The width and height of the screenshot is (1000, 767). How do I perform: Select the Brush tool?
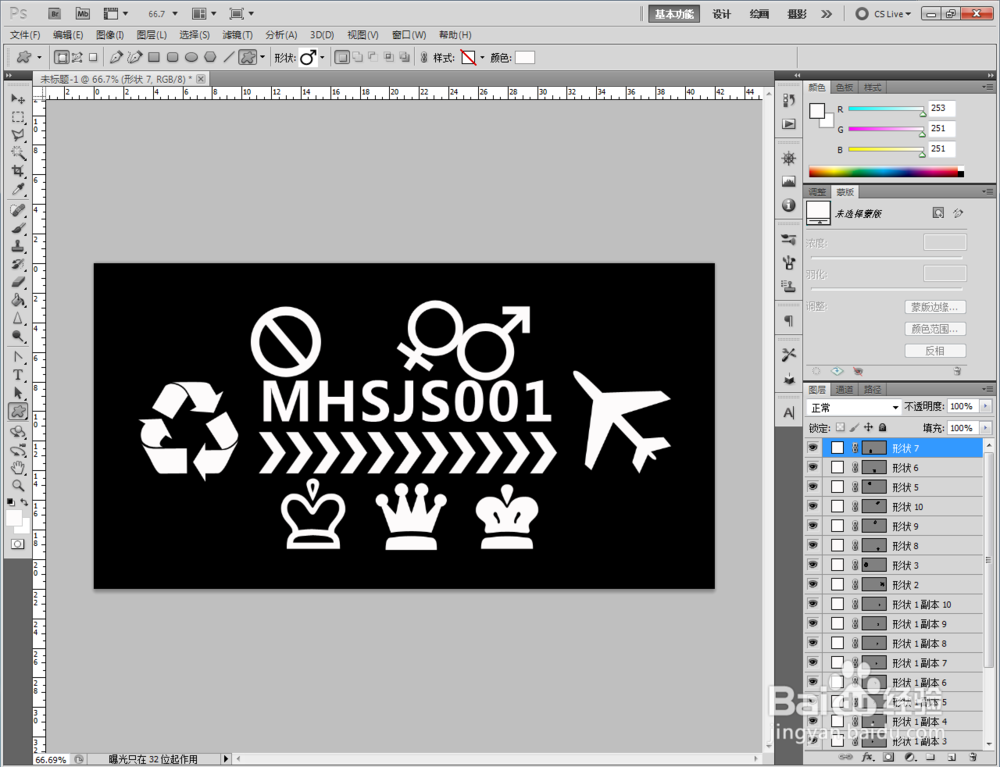(x=18, y=228)
